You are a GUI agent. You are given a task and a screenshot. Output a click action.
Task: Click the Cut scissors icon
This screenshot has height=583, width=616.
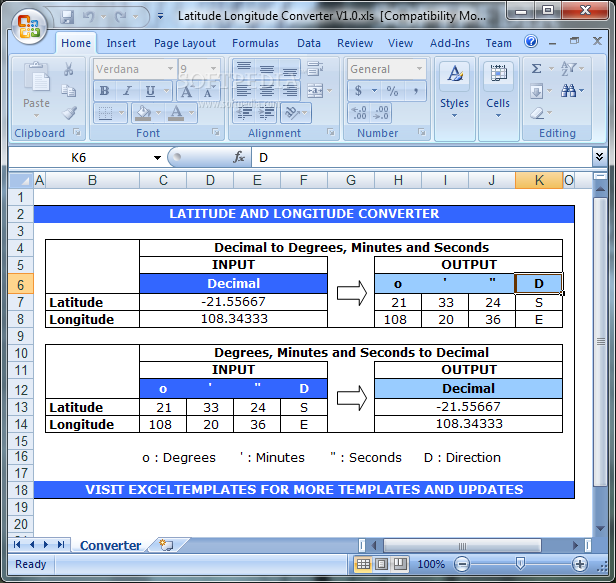point(68,69)
